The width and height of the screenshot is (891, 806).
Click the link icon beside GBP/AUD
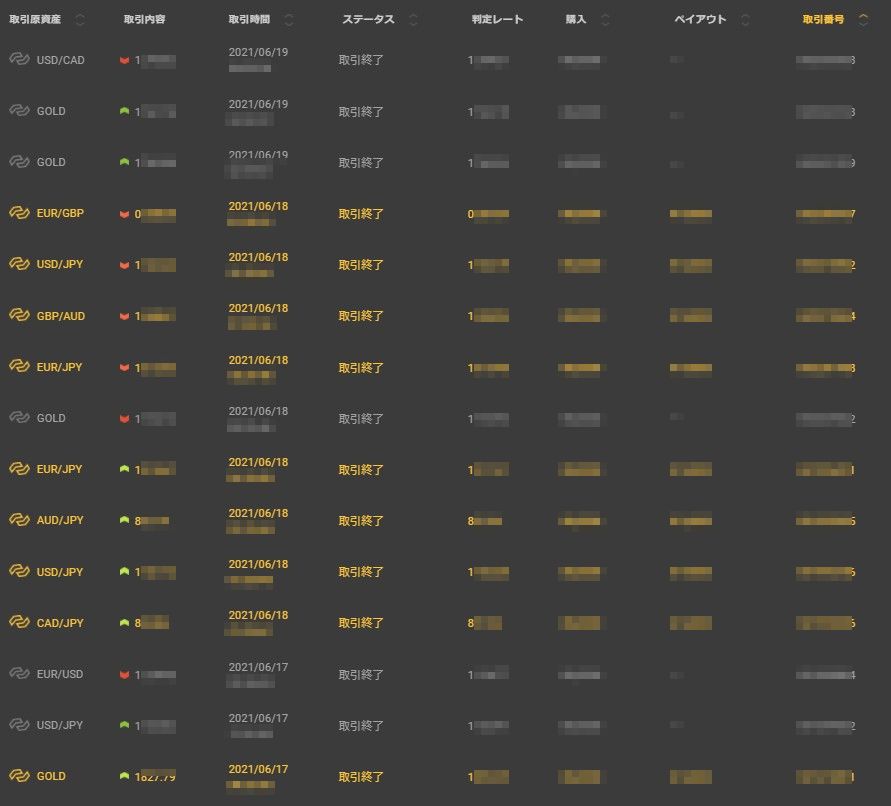[19, 316]
